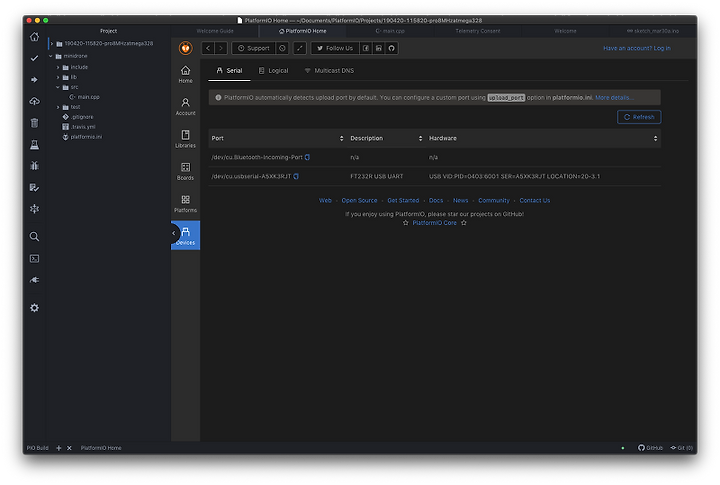The image size is (720, 485).
Task: Sort table by Port column arrows
Action: pyautogui.click(x=341, y=138)
